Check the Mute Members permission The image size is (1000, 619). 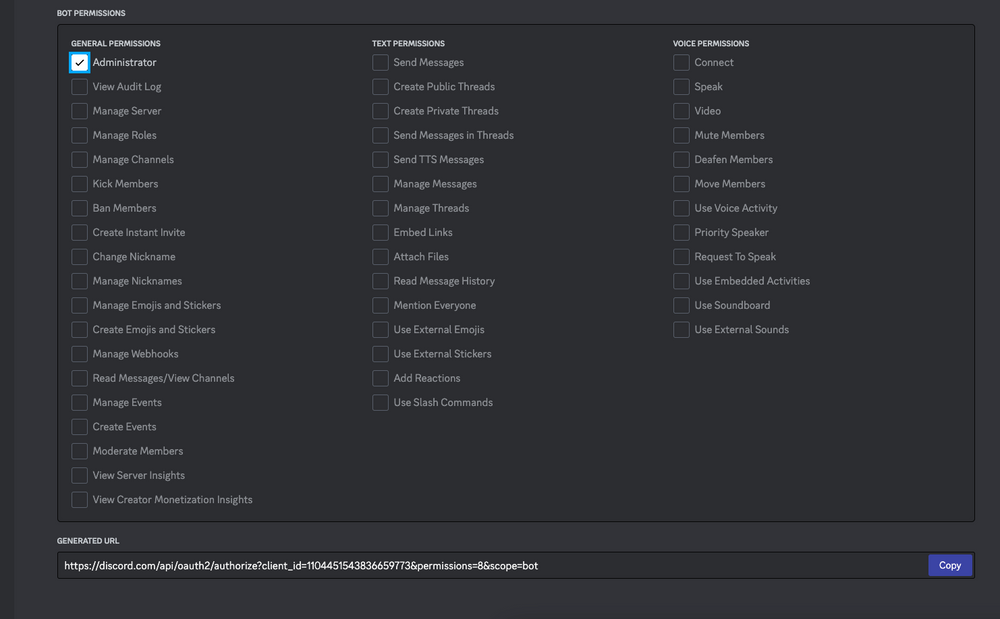(681, 135)
